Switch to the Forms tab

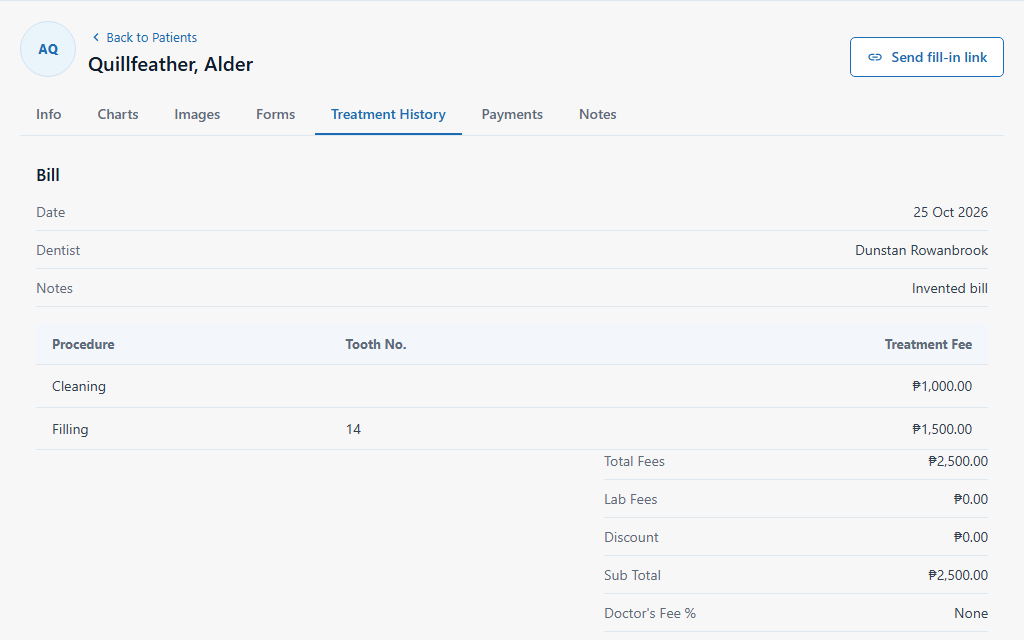(x=276, y=114)
